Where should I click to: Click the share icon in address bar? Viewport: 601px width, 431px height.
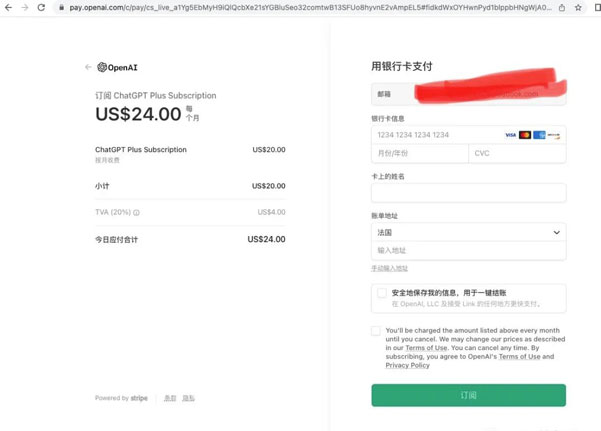562,7
